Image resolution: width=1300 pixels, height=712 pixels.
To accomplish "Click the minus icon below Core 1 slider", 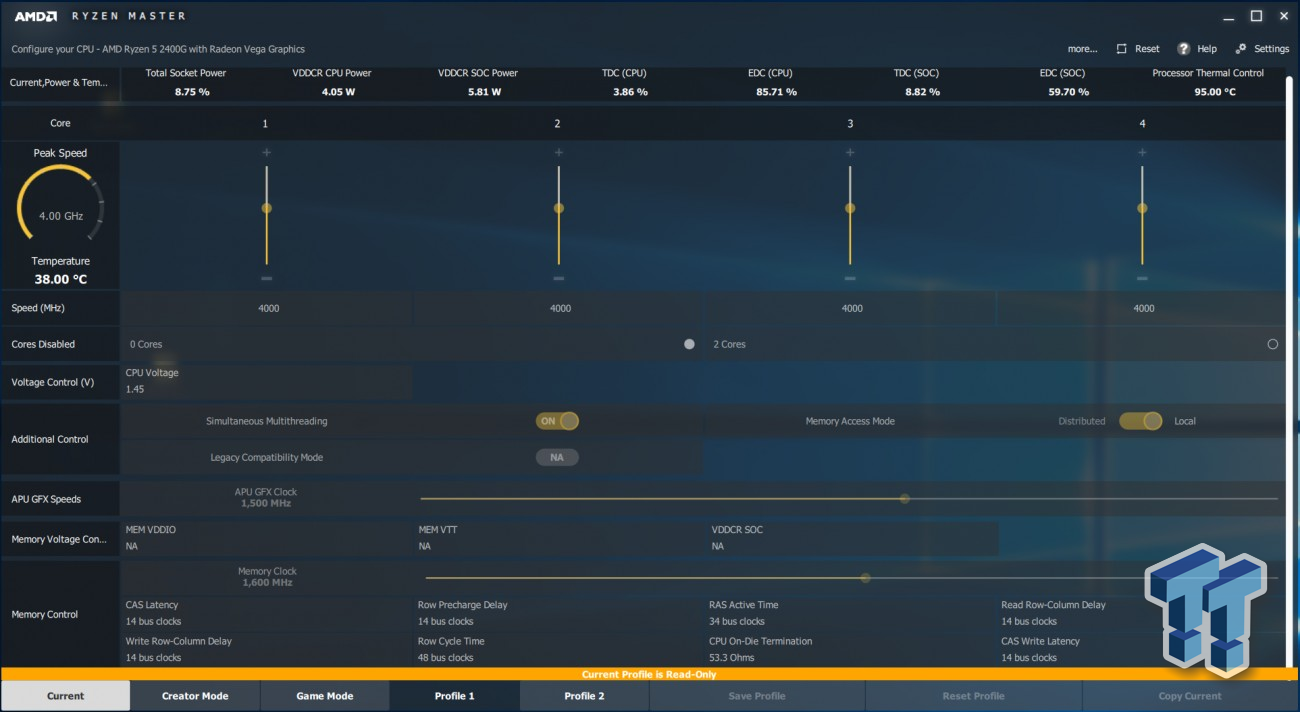I will coord(266,278).
